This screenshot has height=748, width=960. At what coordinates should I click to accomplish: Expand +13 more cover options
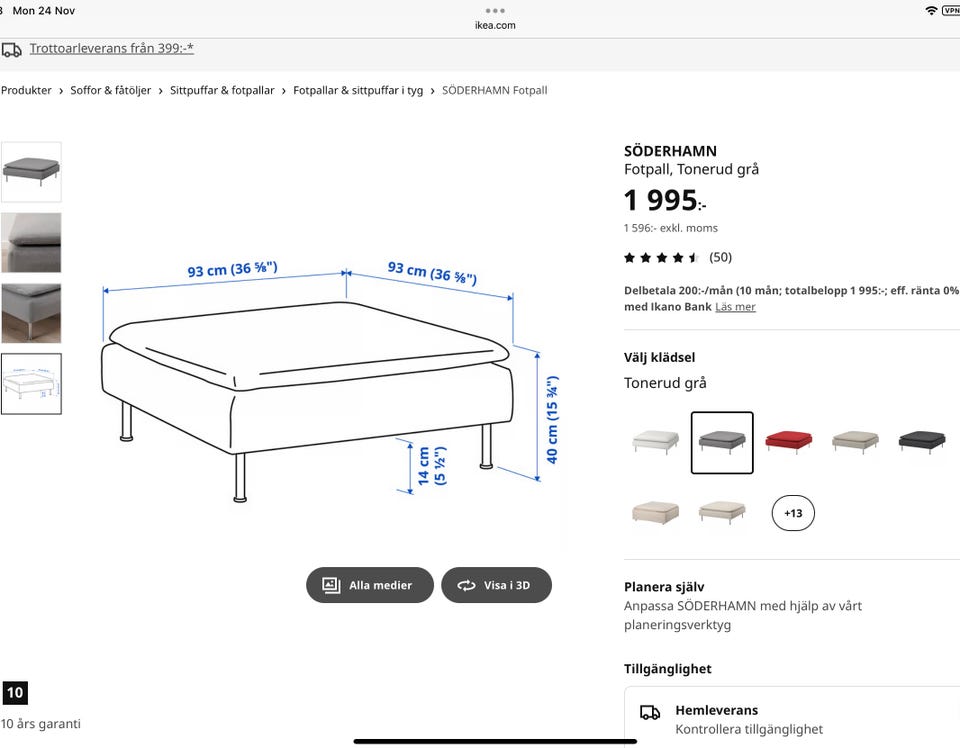pyautogui.click(x=793, y=513)
